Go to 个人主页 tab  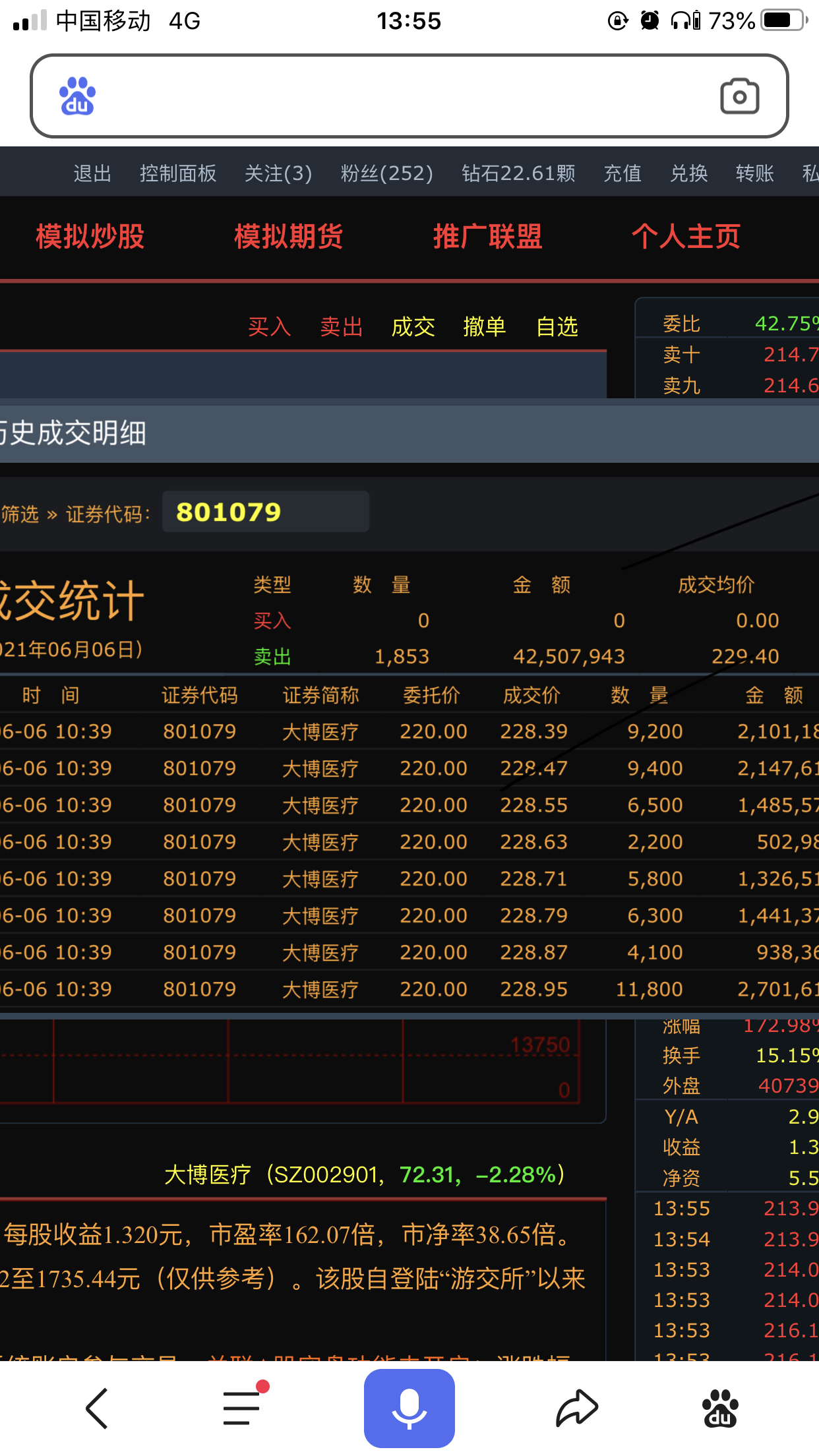tap(686, 236)
